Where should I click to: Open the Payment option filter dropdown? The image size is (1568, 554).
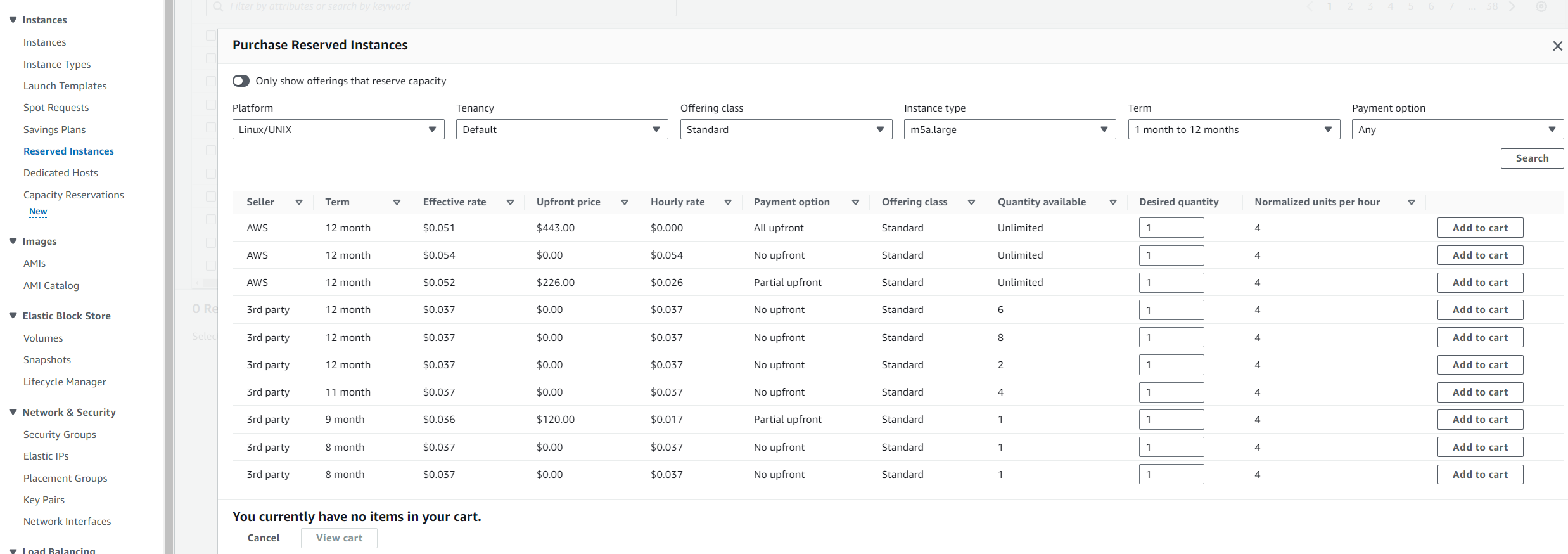click(x=1458, y=129)
